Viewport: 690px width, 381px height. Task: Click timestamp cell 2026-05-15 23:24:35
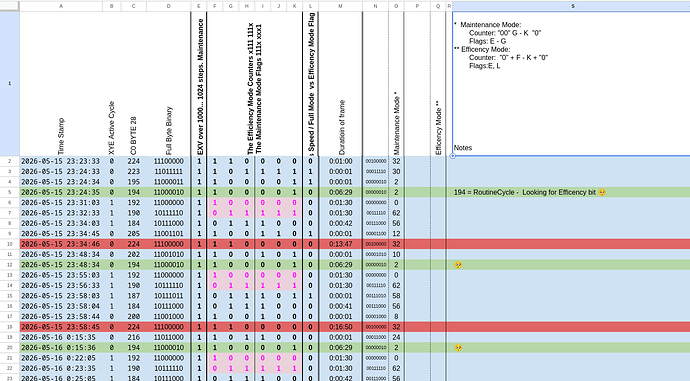(61, 192)
